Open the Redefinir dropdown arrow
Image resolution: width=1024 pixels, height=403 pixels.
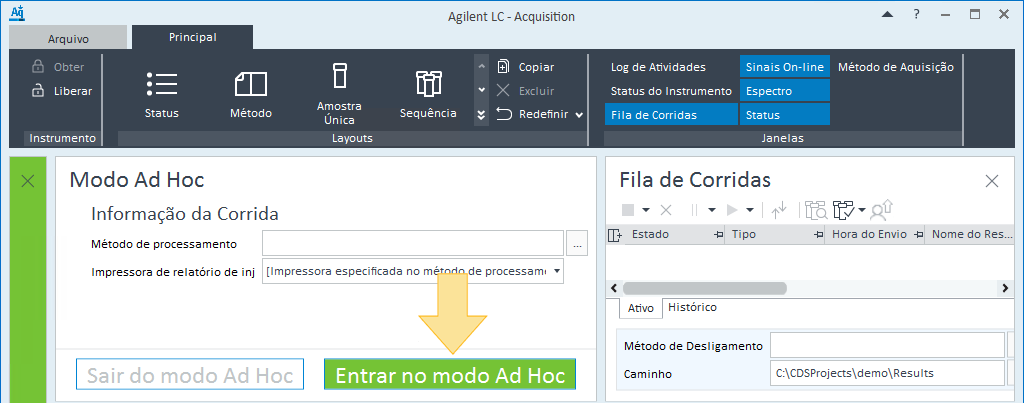[x=579, y=115]
